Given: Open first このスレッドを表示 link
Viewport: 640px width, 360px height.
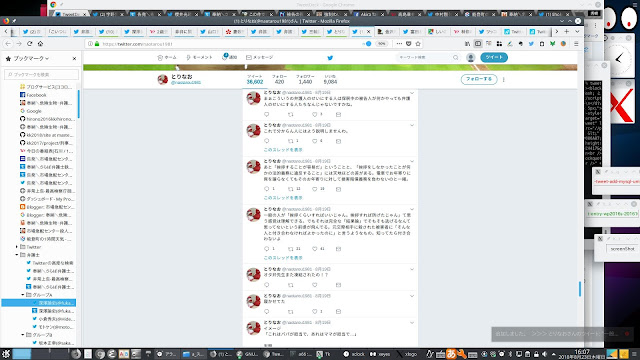Looking at the screenshot, I should (283, 150).
